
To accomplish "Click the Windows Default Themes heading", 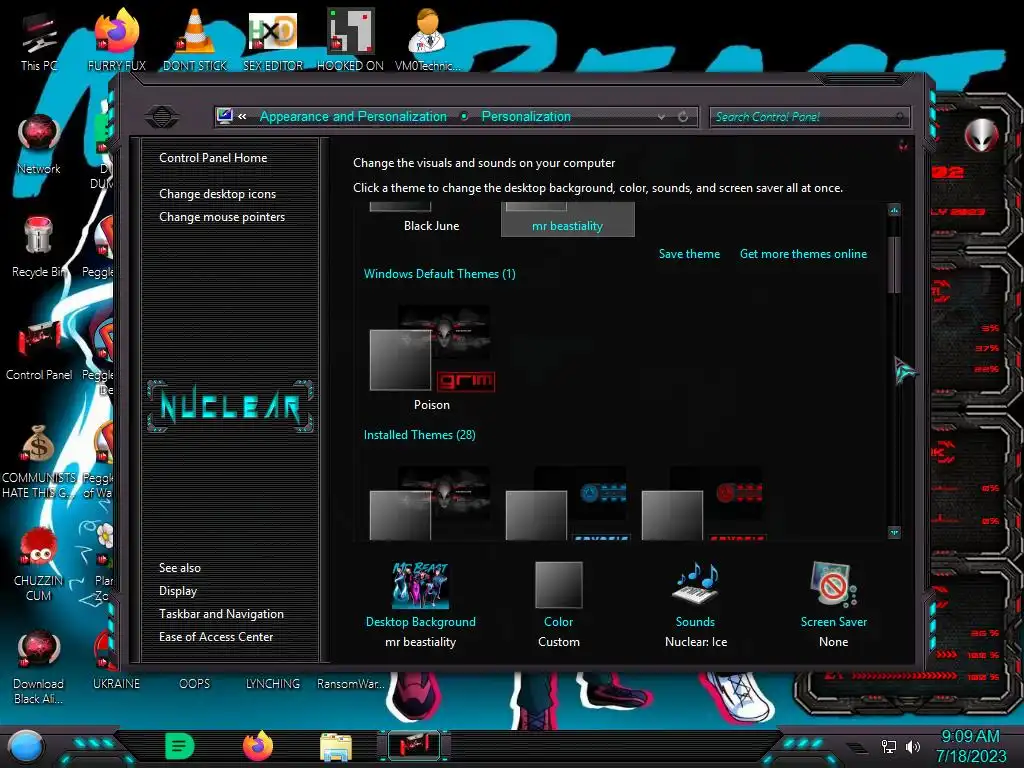I will click(440, 274).
